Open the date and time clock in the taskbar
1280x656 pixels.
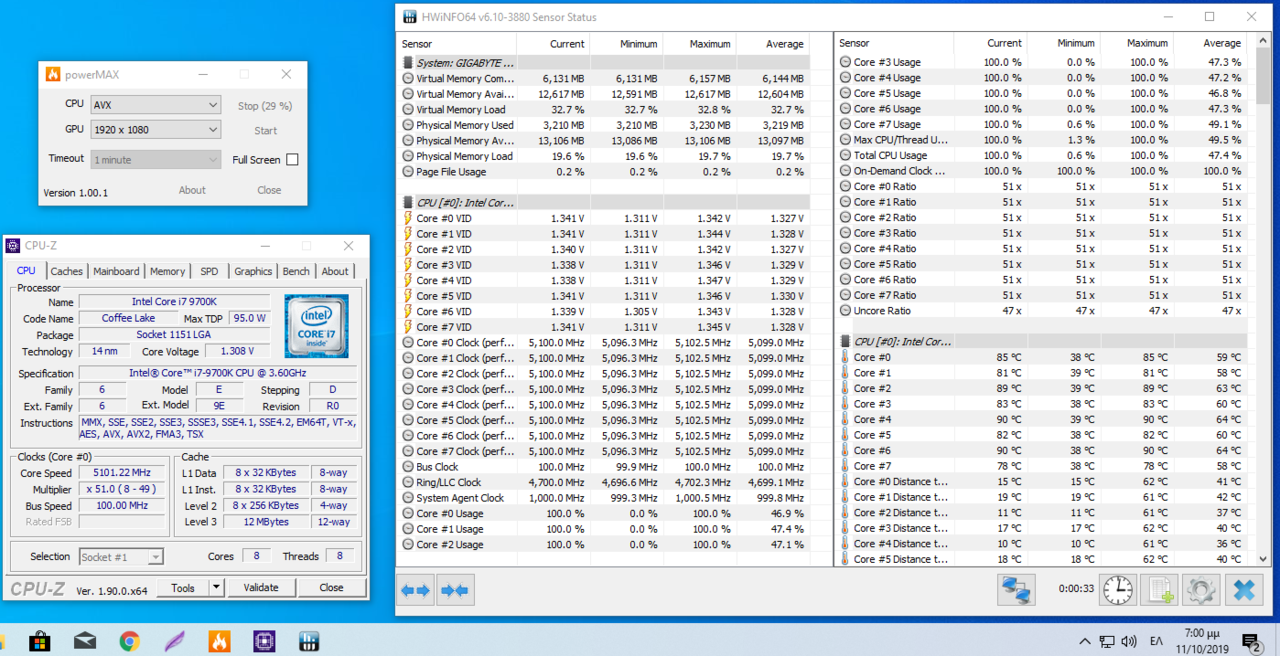pos(1200,641)
